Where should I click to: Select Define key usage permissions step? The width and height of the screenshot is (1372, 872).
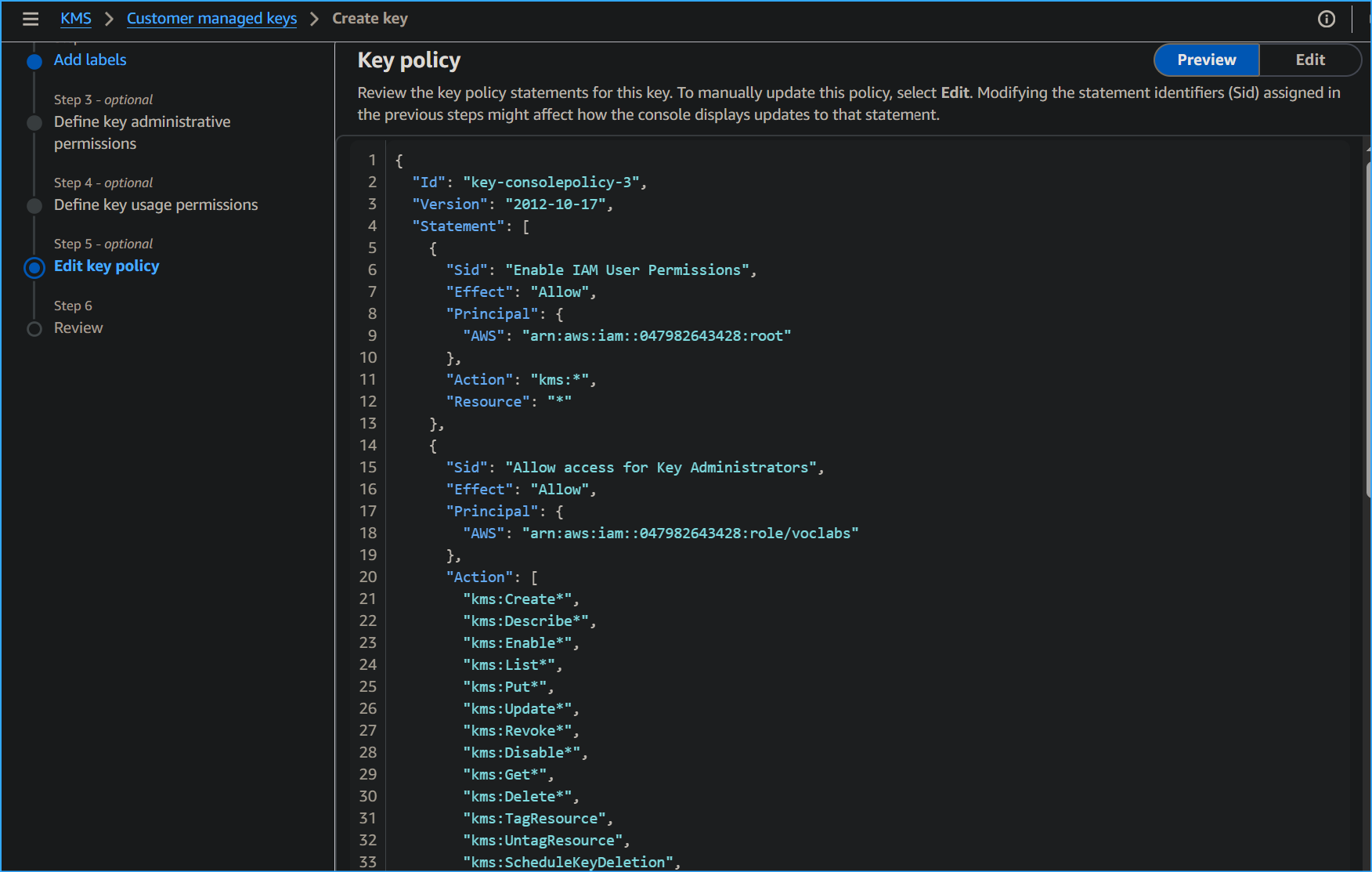[x=155, y=204]
